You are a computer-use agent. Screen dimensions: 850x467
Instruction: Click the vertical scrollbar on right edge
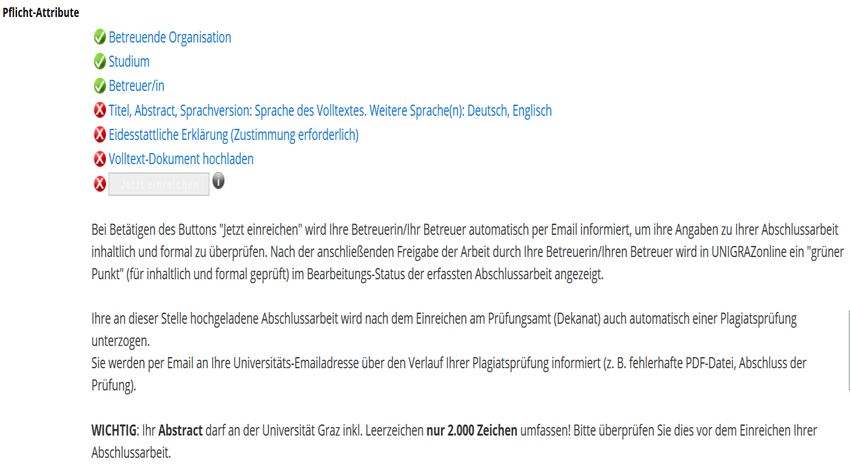[848, 350]
